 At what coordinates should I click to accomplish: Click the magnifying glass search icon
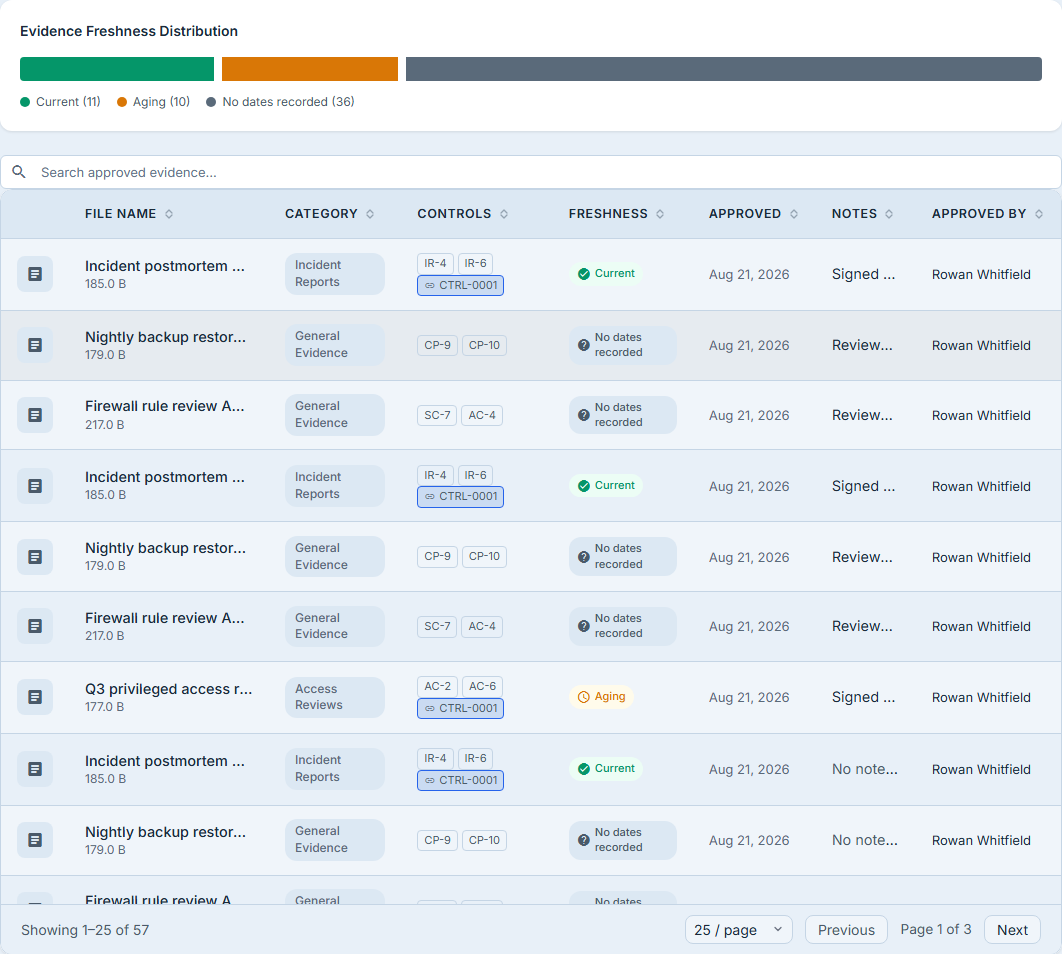coord(19,172)
